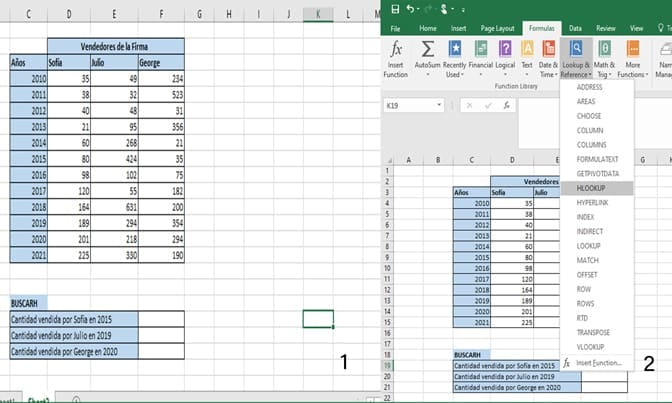This screenshot has width=672, height=403.
Task: Click the BUSCARH label cell in left sheet
Action: pos(28,303)
